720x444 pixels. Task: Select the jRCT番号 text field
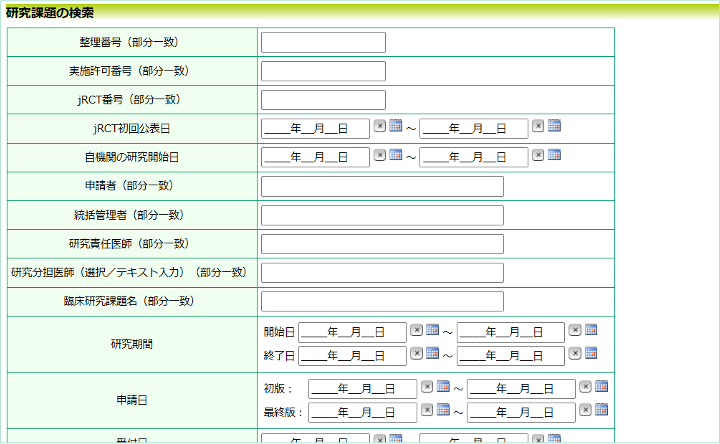322,100
